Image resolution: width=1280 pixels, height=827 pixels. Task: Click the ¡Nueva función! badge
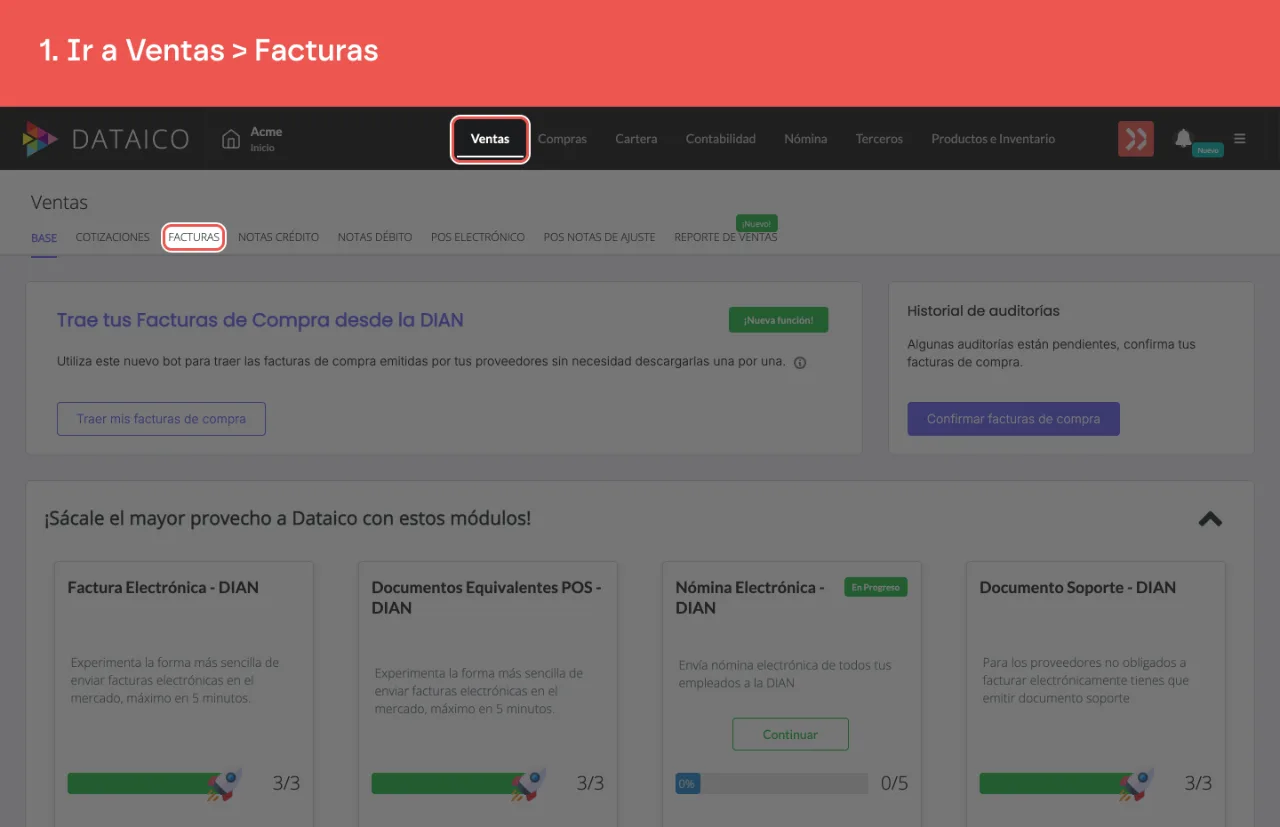pyautogui.click(x=779, y=320)
